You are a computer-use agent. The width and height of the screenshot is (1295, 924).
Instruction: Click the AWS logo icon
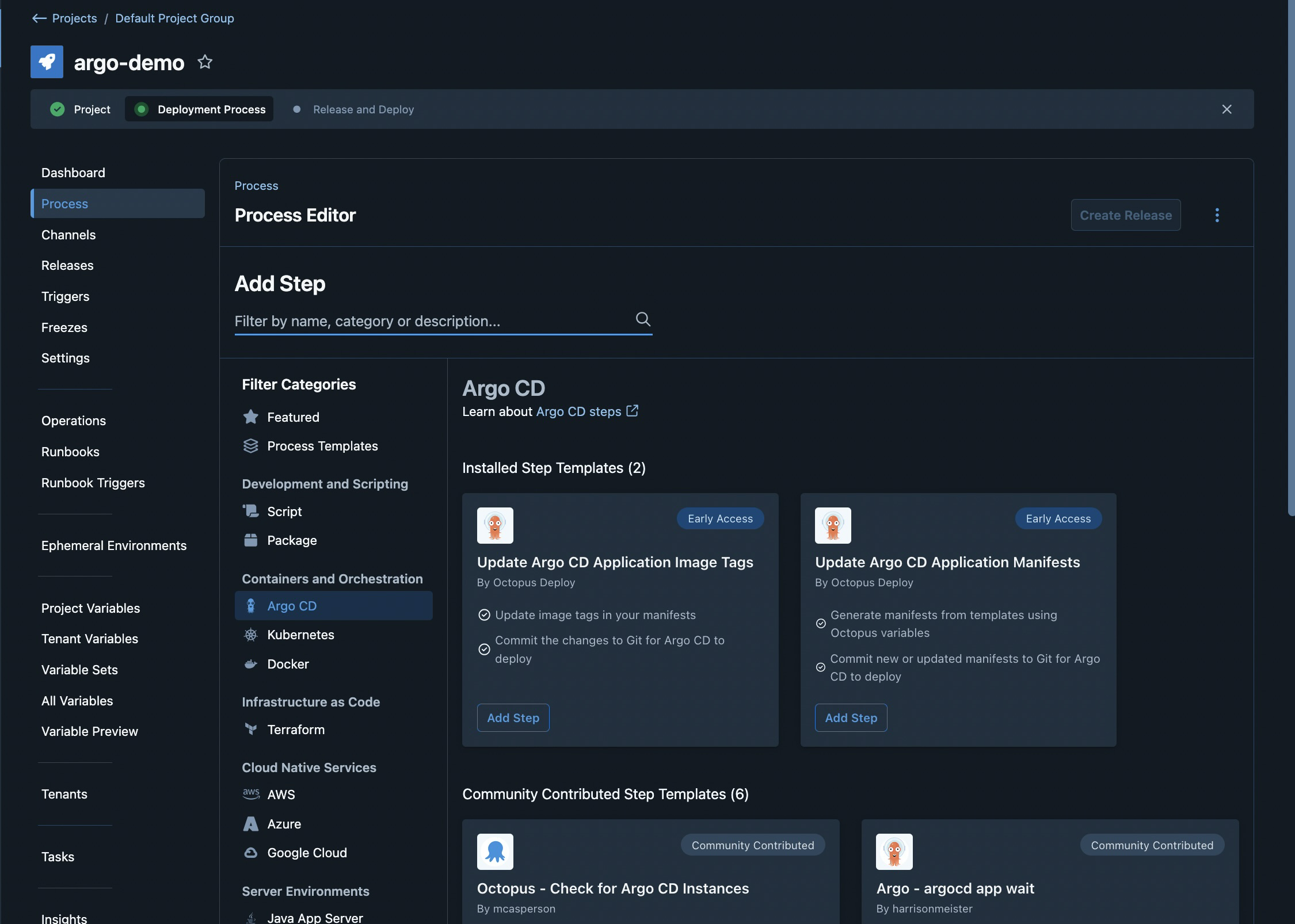click(x=251, y=794)
